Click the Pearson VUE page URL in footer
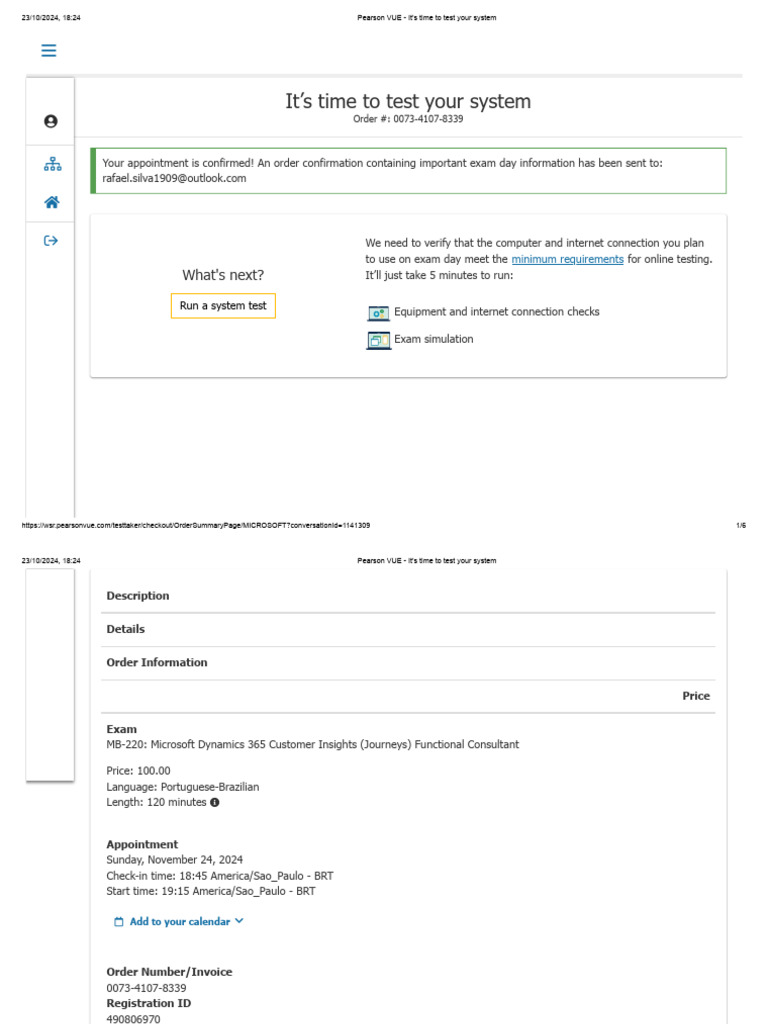Viewport: 768px width, 1024px height. [195, 525]
